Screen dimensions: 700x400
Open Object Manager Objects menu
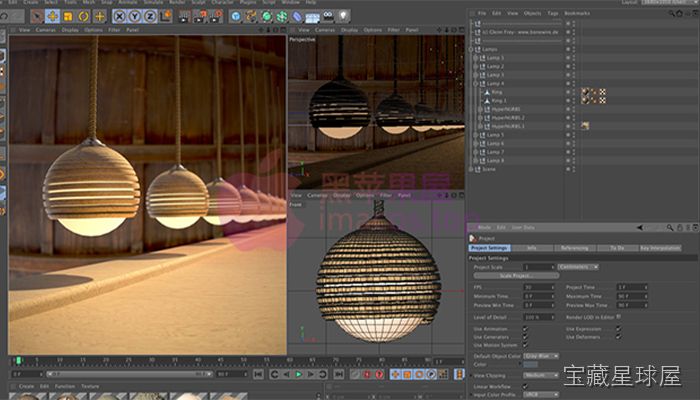(532, 13)
